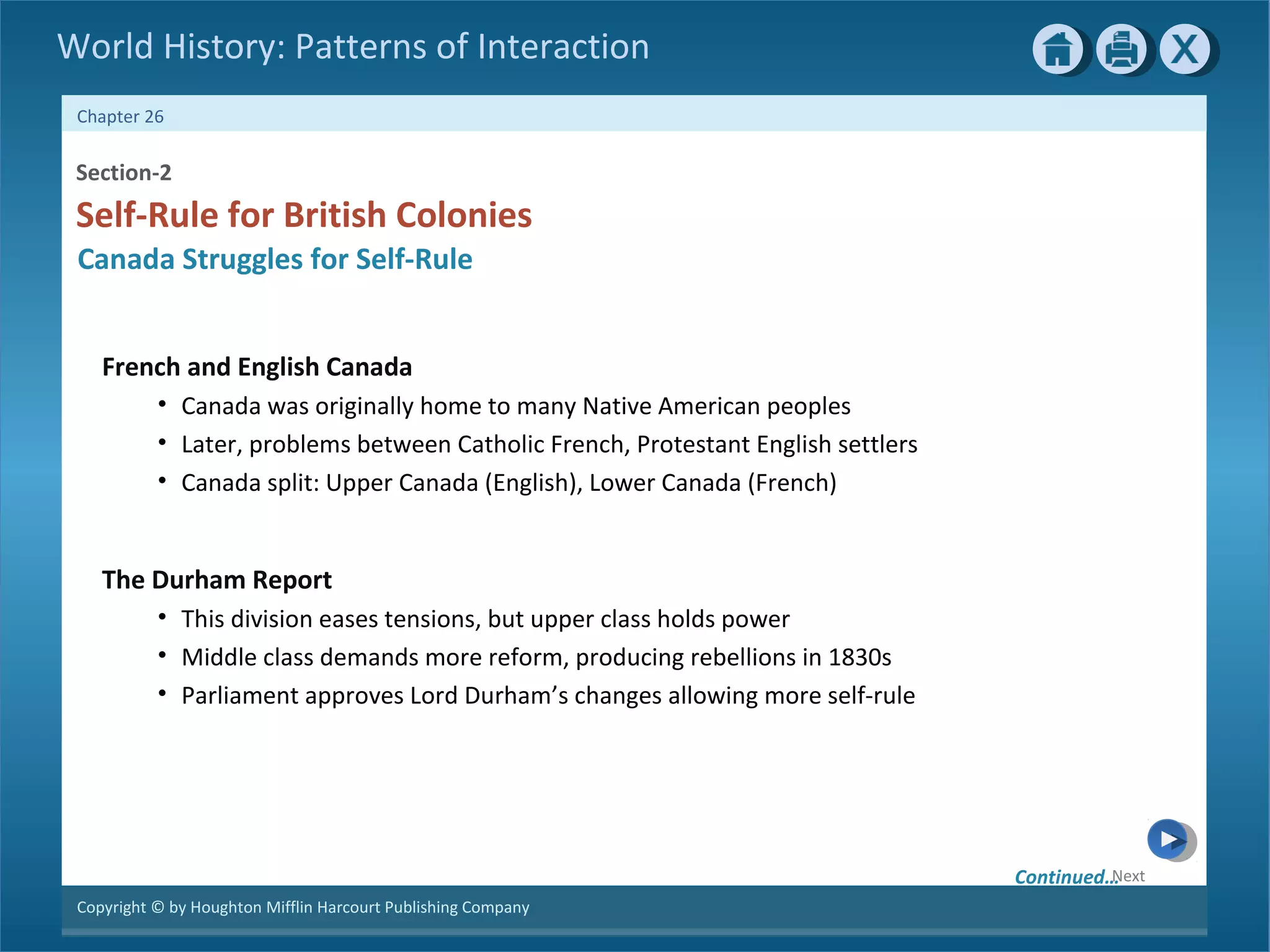Click the bullet about Native American peoples
This screenshot has width=1270, height=952.
pyautogui.click(x=515, y=406)
